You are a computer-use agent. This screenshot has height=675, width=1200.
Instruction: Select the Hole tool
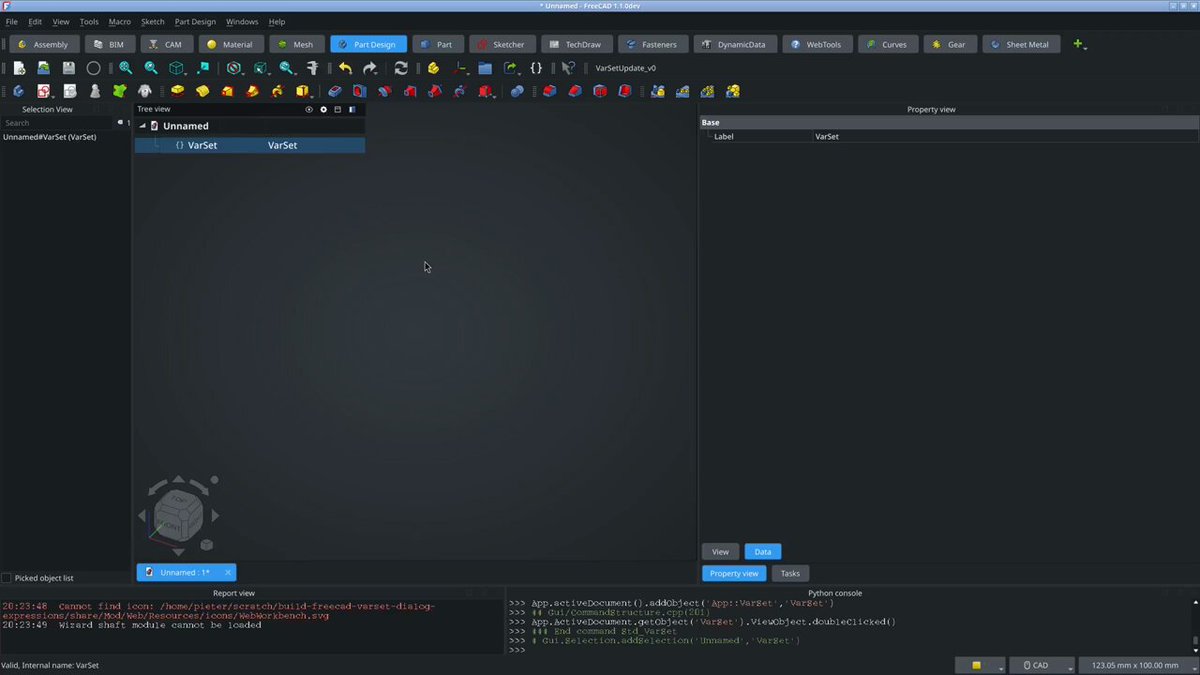359,91
